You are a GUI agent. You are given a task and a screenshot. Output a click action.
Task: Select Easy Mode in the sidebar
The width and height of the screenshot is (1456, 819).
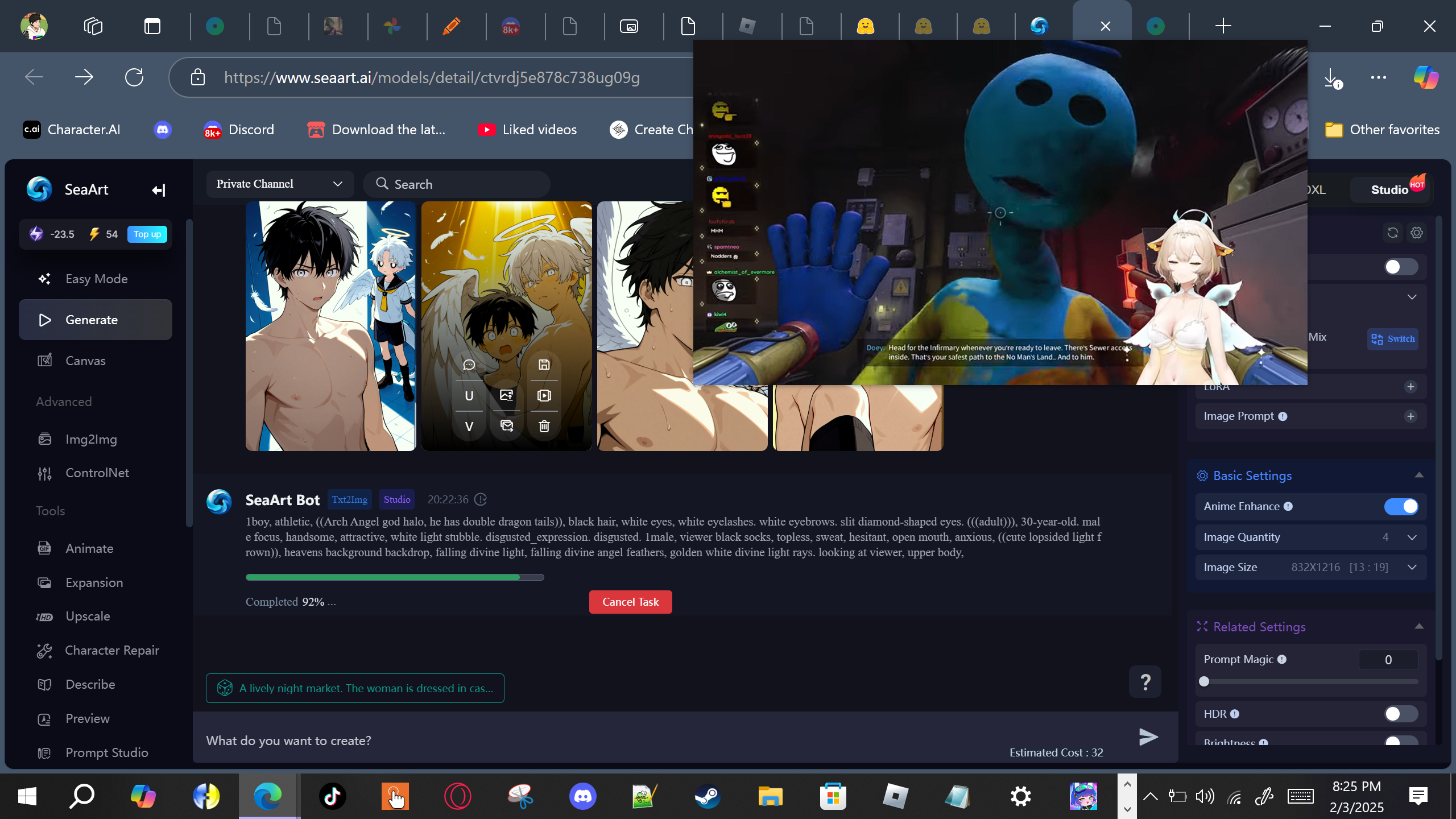pos(96,279)
